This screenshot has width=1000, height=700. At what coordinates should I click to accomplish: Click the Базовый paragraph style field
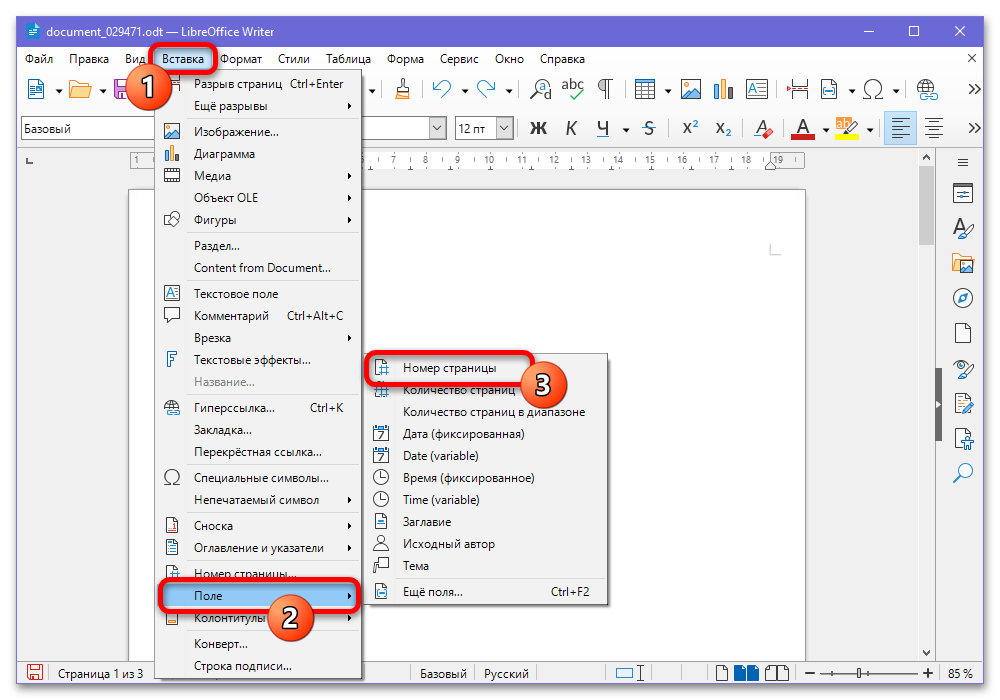click(88, 129)
